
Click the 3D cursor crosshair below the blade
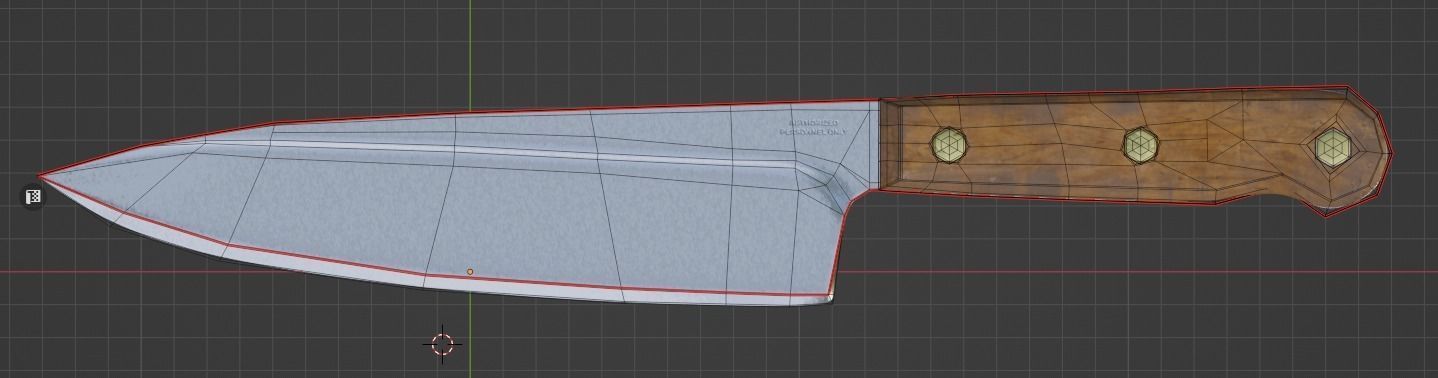click(442, 345)
